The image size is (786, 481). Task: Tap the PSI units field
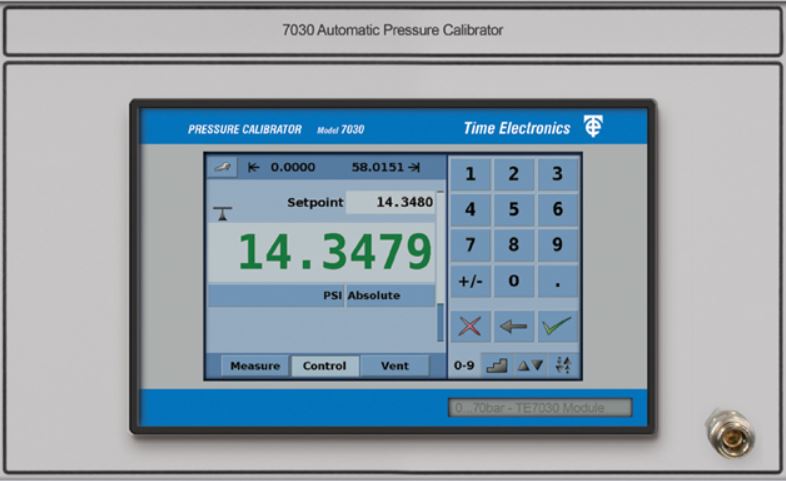276,296
